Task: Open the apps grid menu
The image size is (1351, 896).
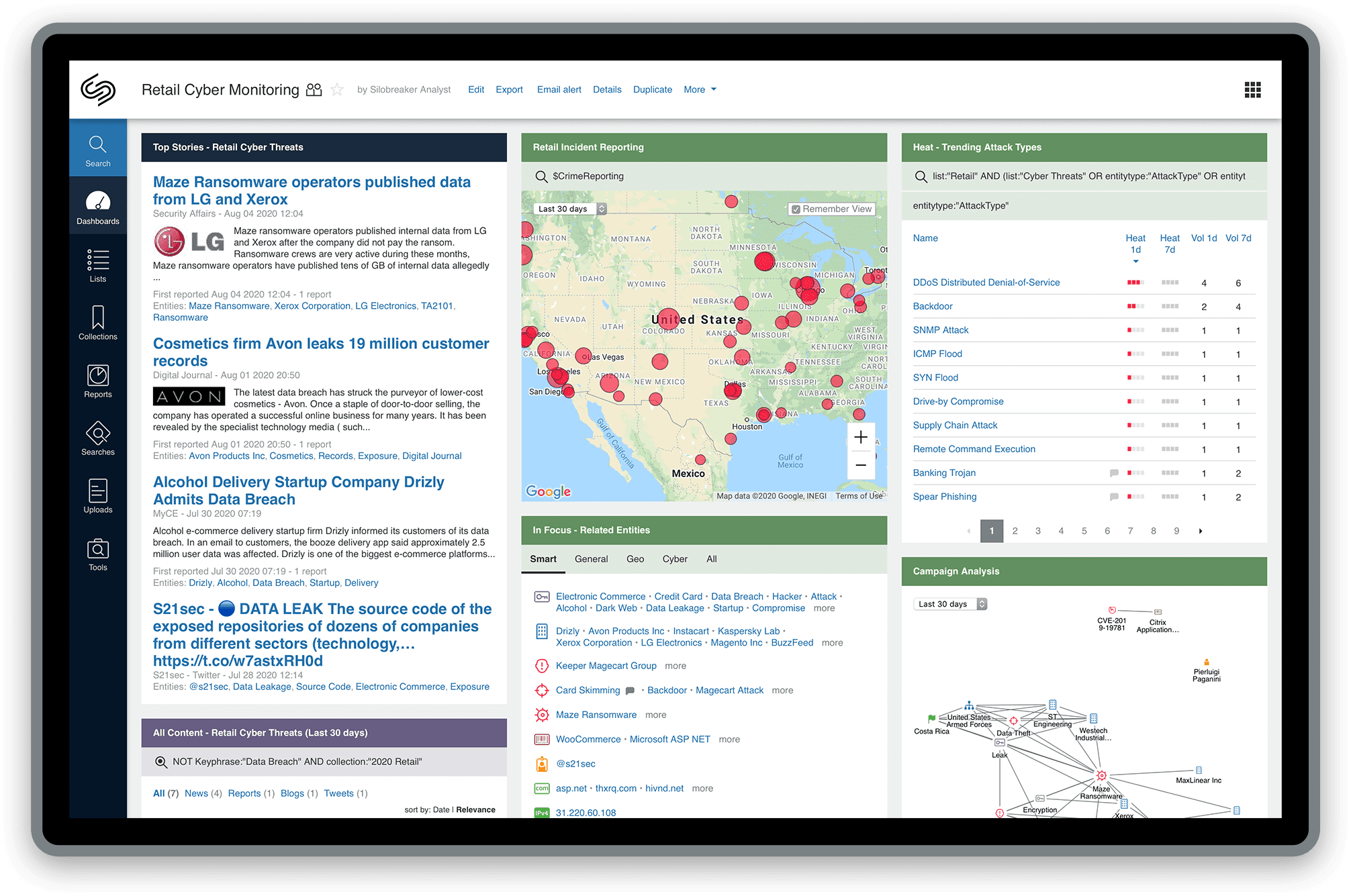Action: click(x=1252, y=90)
